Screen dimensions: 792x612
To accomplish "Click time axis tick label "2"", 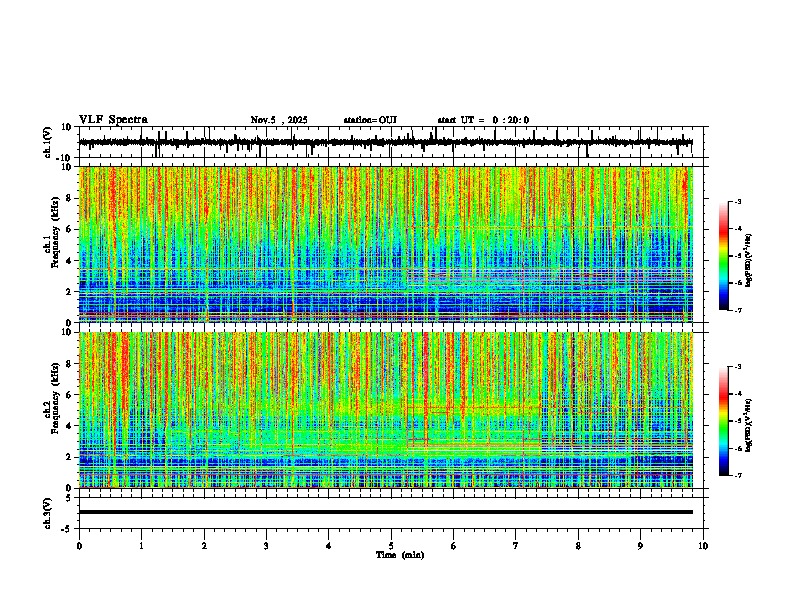I will click(204, 546).
